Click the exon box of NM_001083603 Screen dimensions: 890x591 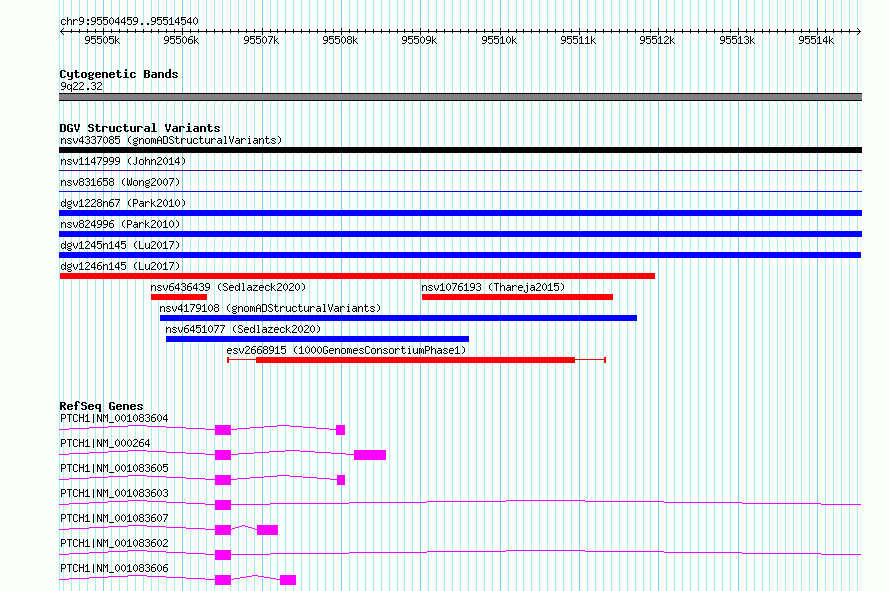tap(223, 505)
